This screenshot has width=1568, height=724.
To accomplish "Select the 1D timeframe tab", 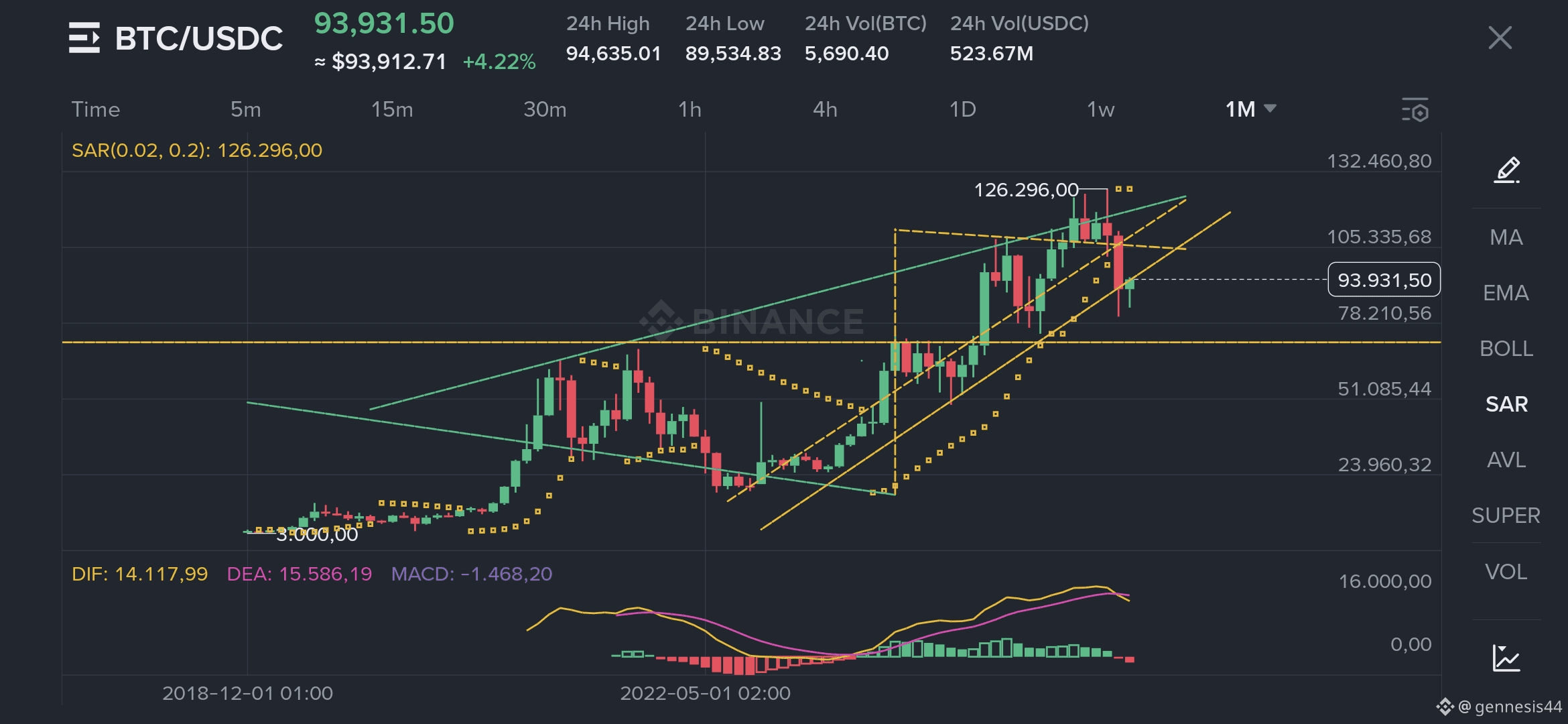I will coord(962,109).
